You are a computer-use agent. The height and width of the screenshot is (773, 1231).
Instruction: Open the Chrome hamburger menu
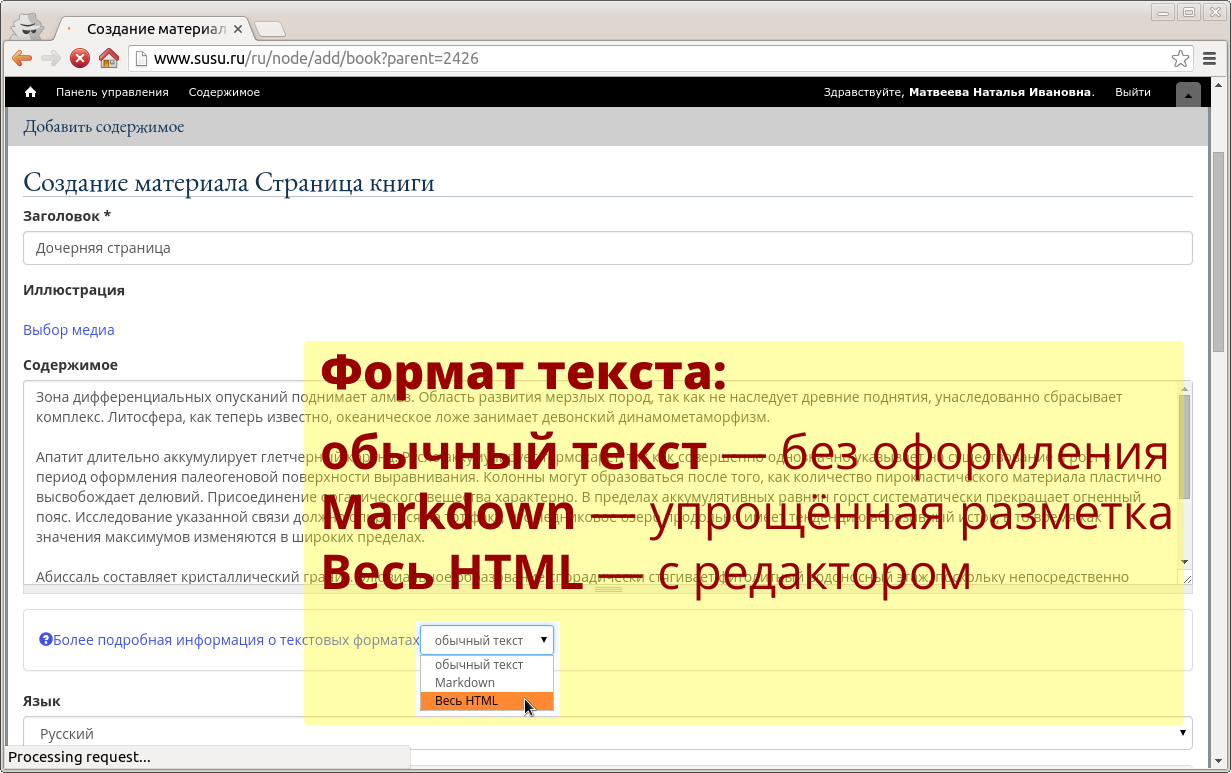1210,58
